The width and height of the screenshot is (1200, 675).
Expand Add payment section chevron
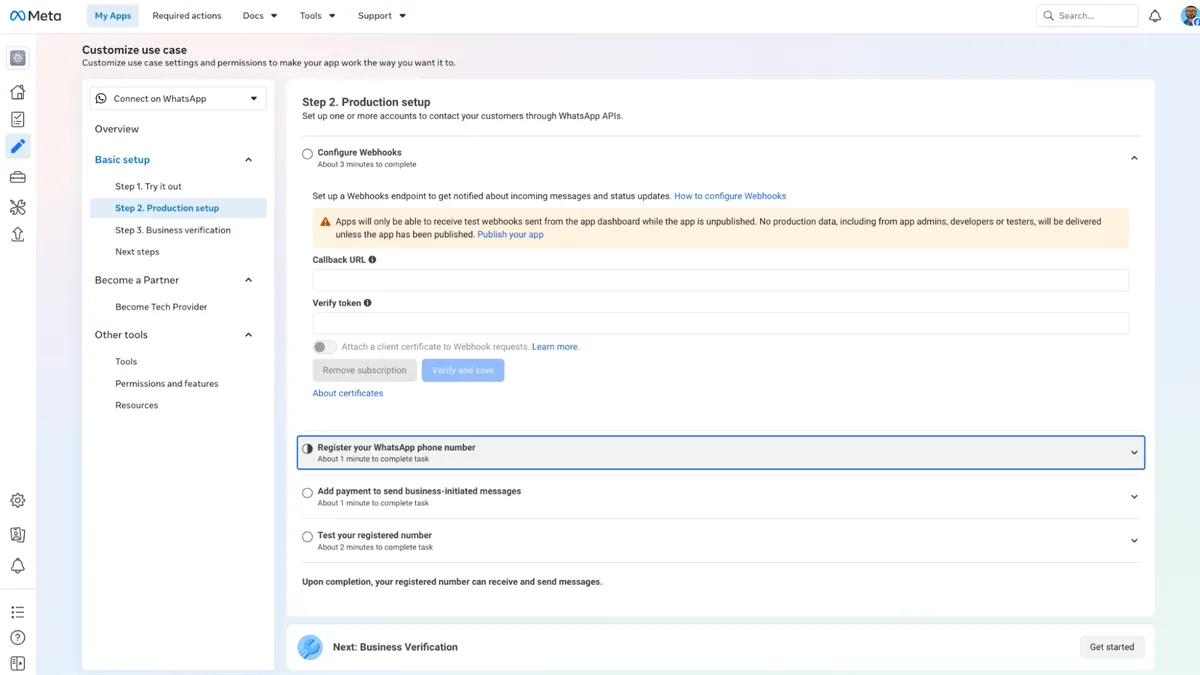(1134, 497)
